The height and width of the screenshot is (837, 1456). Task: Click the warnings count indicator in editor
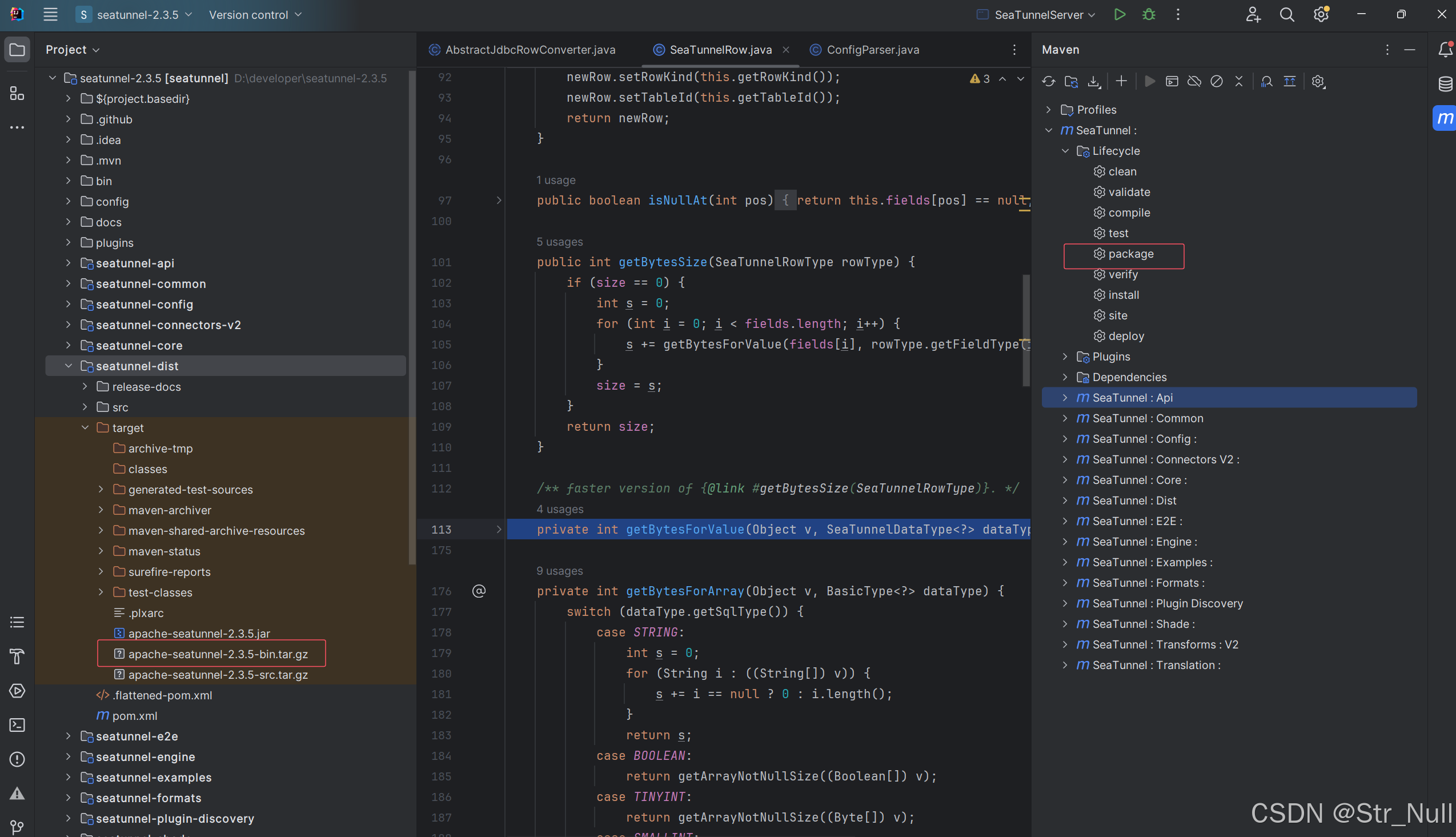(x=980, y=79)
